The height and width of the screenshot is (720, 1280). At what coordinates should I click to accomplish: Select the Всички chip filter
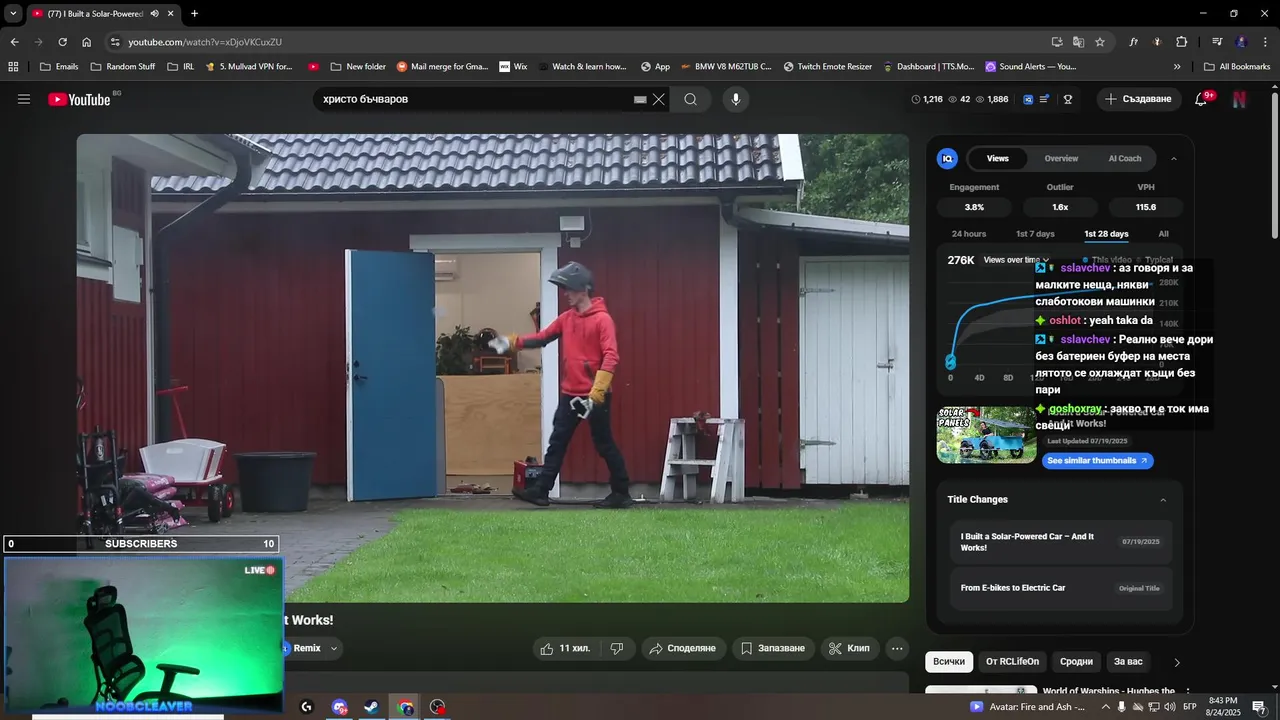(x=949, y=662)
